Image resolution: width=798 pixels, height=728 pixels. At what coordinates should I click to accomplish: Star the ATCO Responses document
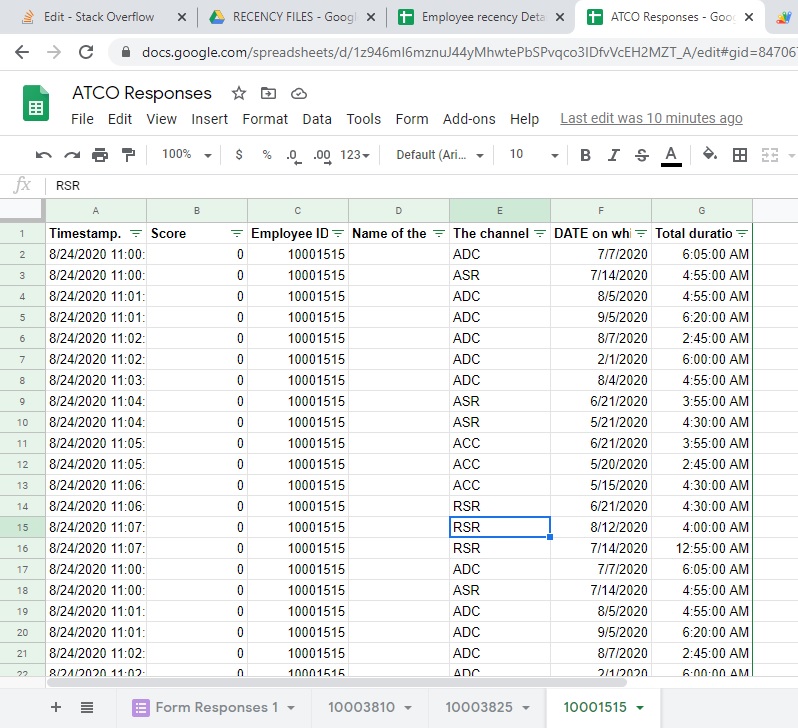pos(239,93)
